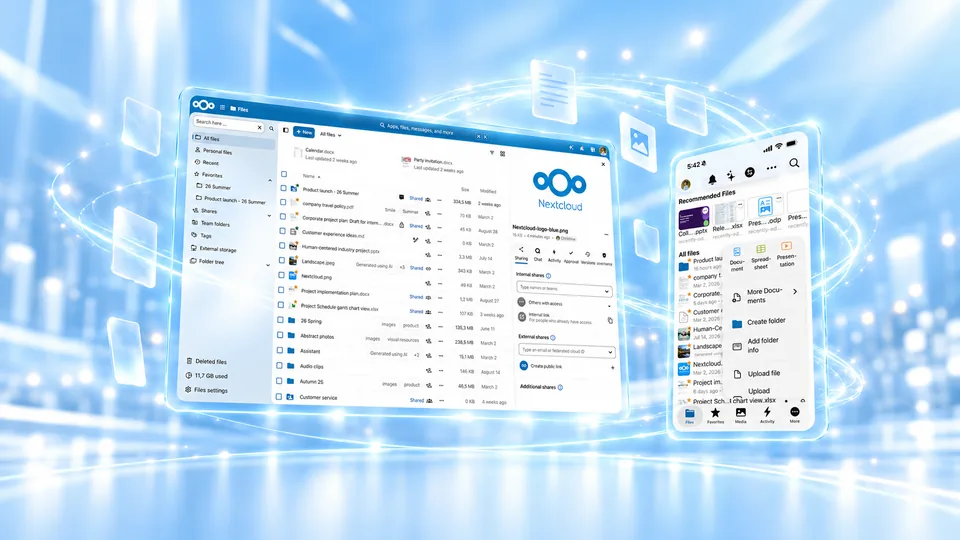
Task: Tap Upload file on the phone menu
Action: click(757, 373)
